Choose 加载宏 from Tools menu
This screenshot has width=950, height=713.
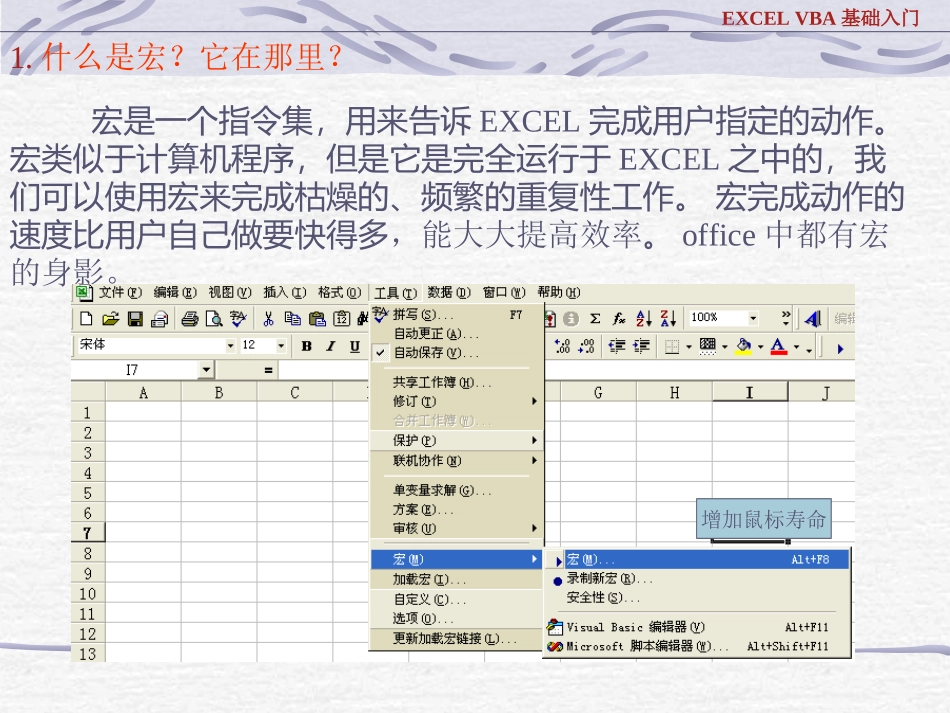tap(456, 580)
